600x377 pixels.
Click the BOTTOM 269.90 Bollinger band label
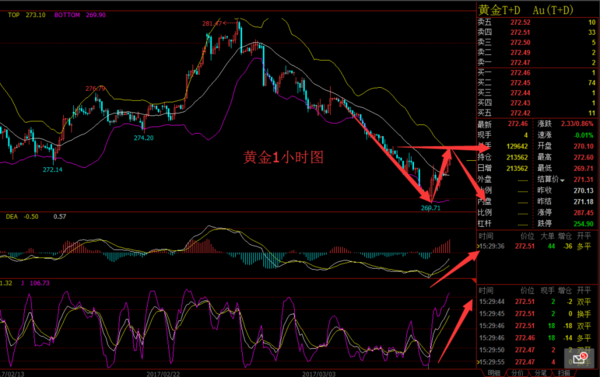coord(80,15)
